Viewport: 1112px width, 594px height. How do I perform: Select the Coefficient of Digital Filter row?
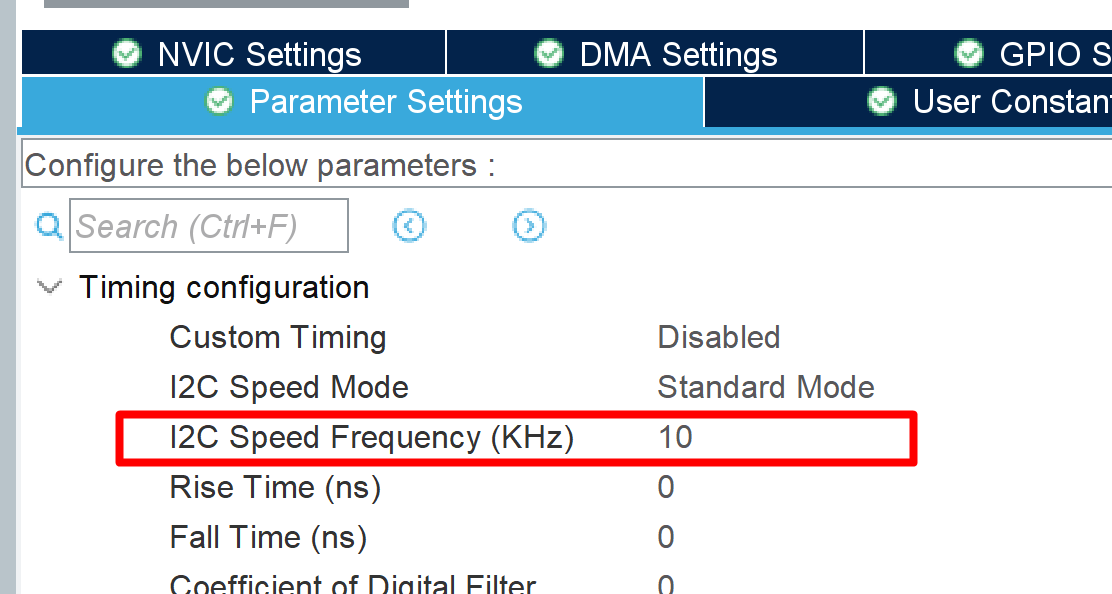(x=352, y=583)
